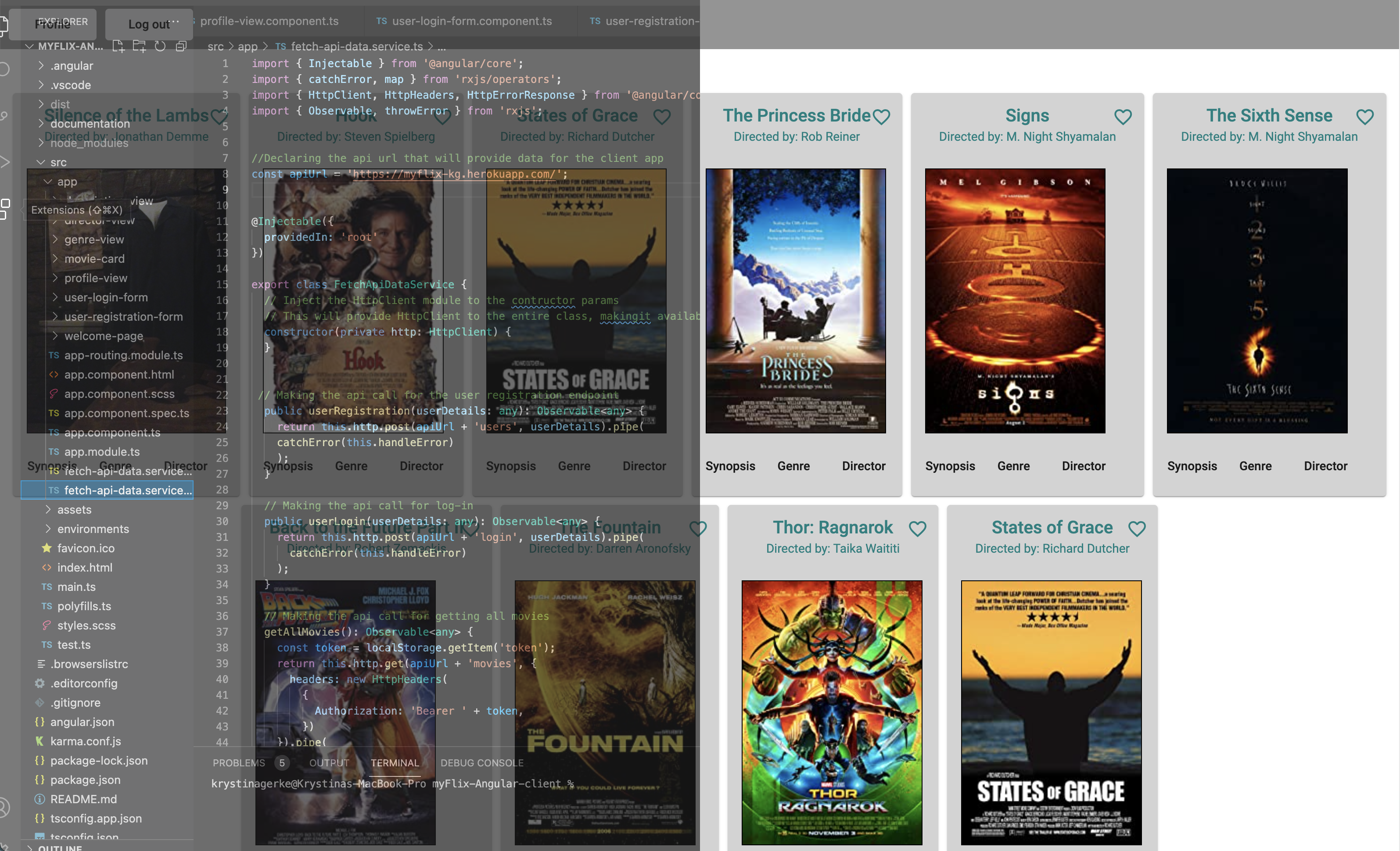The height and width of the screenshot is (851, 1400).
Task: Click the Sass icon beside styles.scss
Action: 47,626
